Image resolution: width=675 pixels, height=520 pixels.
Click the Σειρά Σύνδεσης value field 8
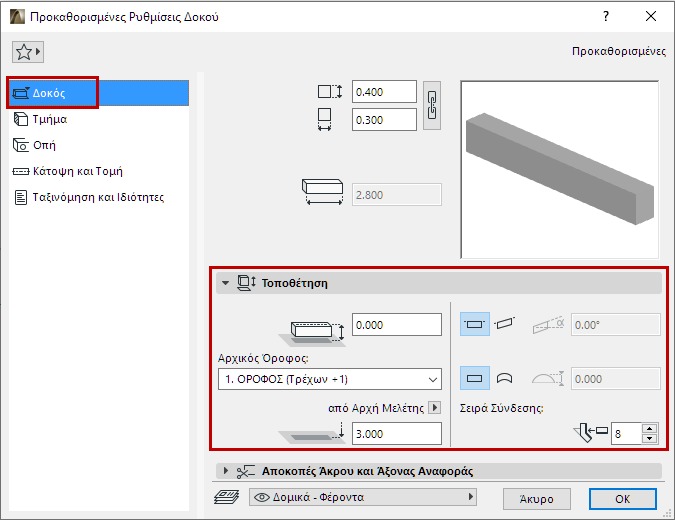click(x=626, y=433)
